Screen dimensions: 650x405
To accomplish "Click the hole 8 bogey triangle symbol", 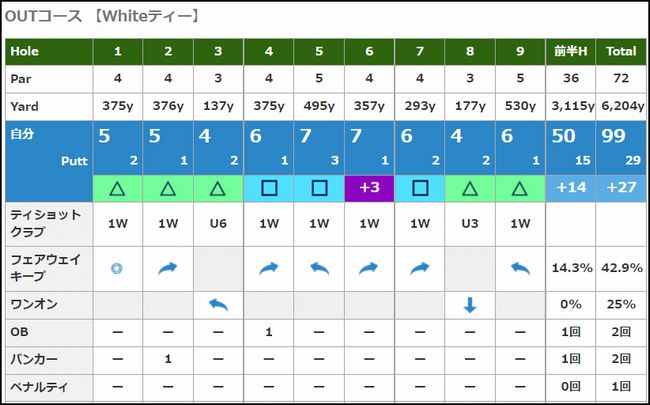I will [470, 187].
